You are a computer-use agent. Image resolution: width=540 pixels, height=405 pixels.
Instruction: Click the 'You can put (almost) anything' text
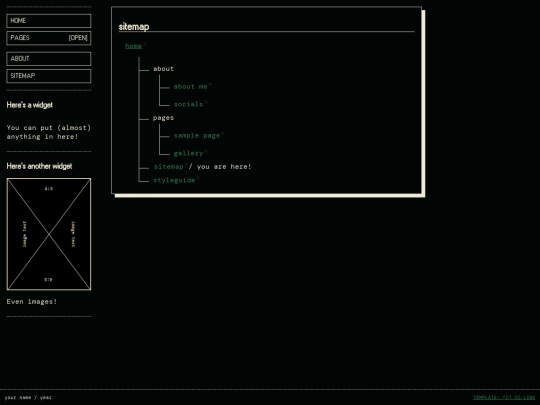[x=49, y=132]
